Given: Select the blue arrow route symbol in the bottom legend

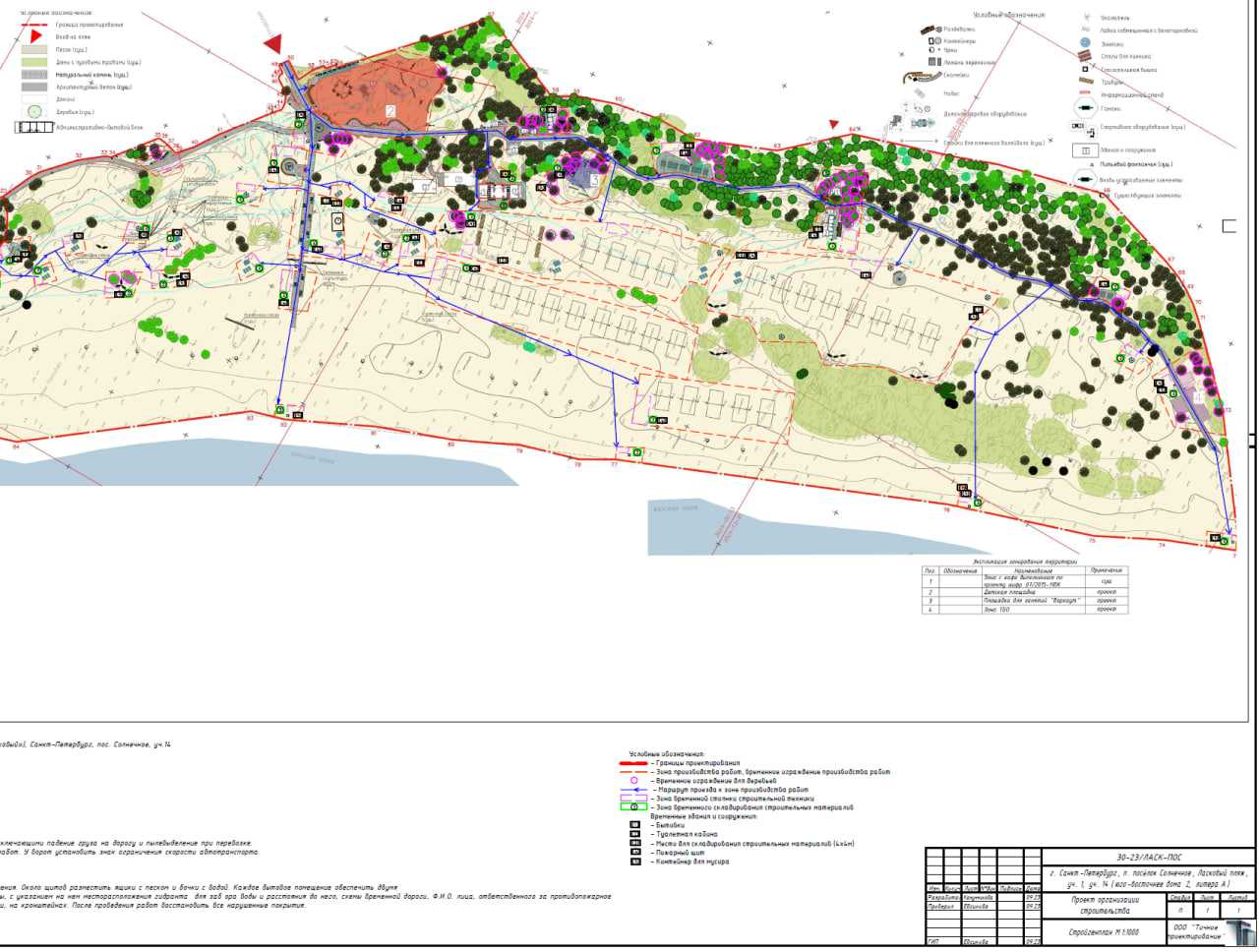Looking at the screenshot, I should (x=634, y=790).
